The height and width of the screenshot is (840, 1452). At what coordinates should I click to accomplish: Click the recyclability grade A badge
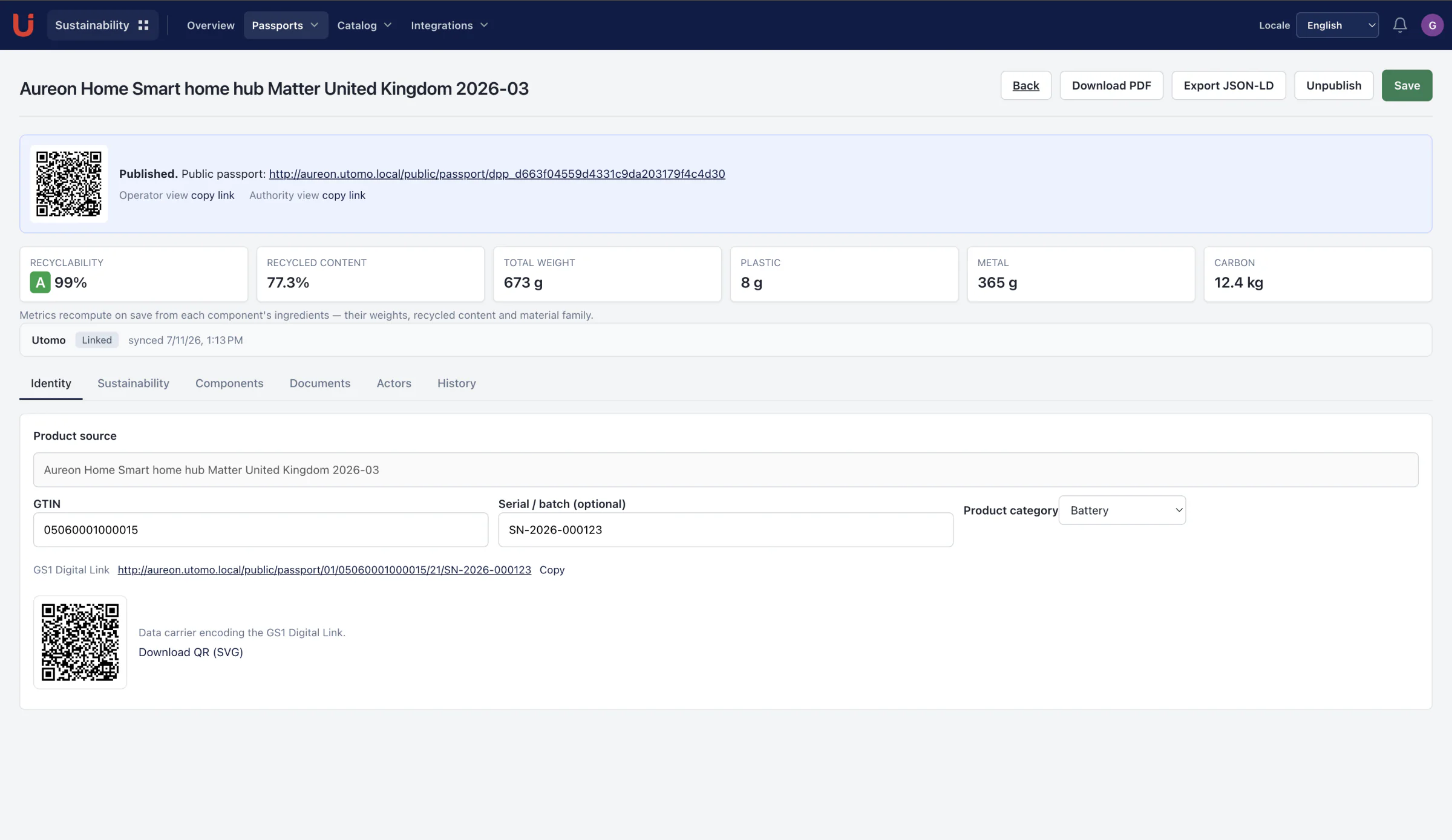(40, 282)
